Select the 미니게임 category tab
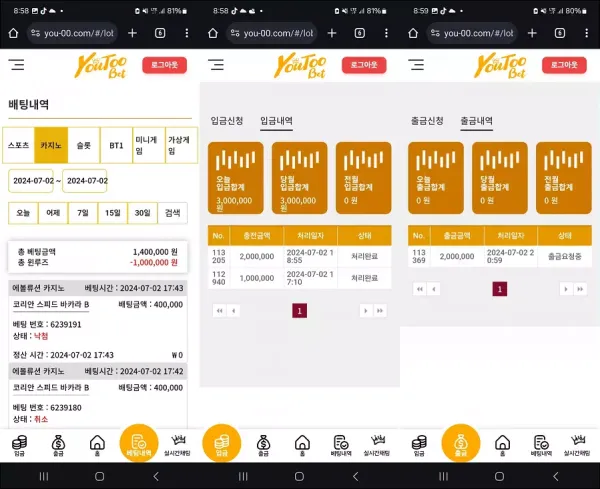This screenshot has height=489, width=600. click(147, 145)
